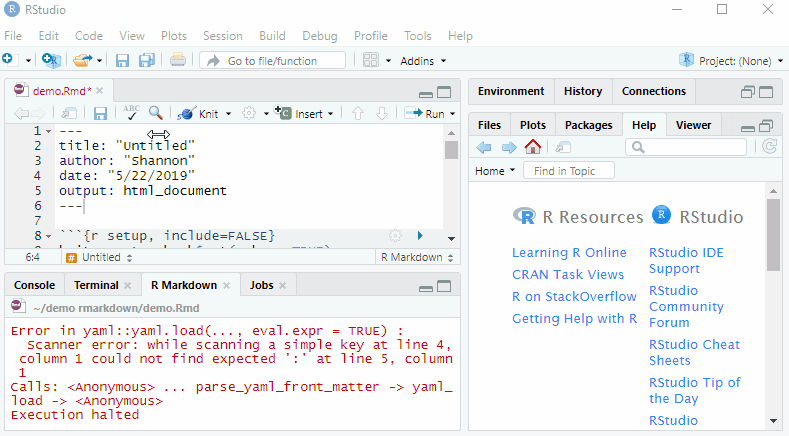Collapse the setup chunk fold arrow at line 8
789x436 pixels.
[x=48, y=236]
